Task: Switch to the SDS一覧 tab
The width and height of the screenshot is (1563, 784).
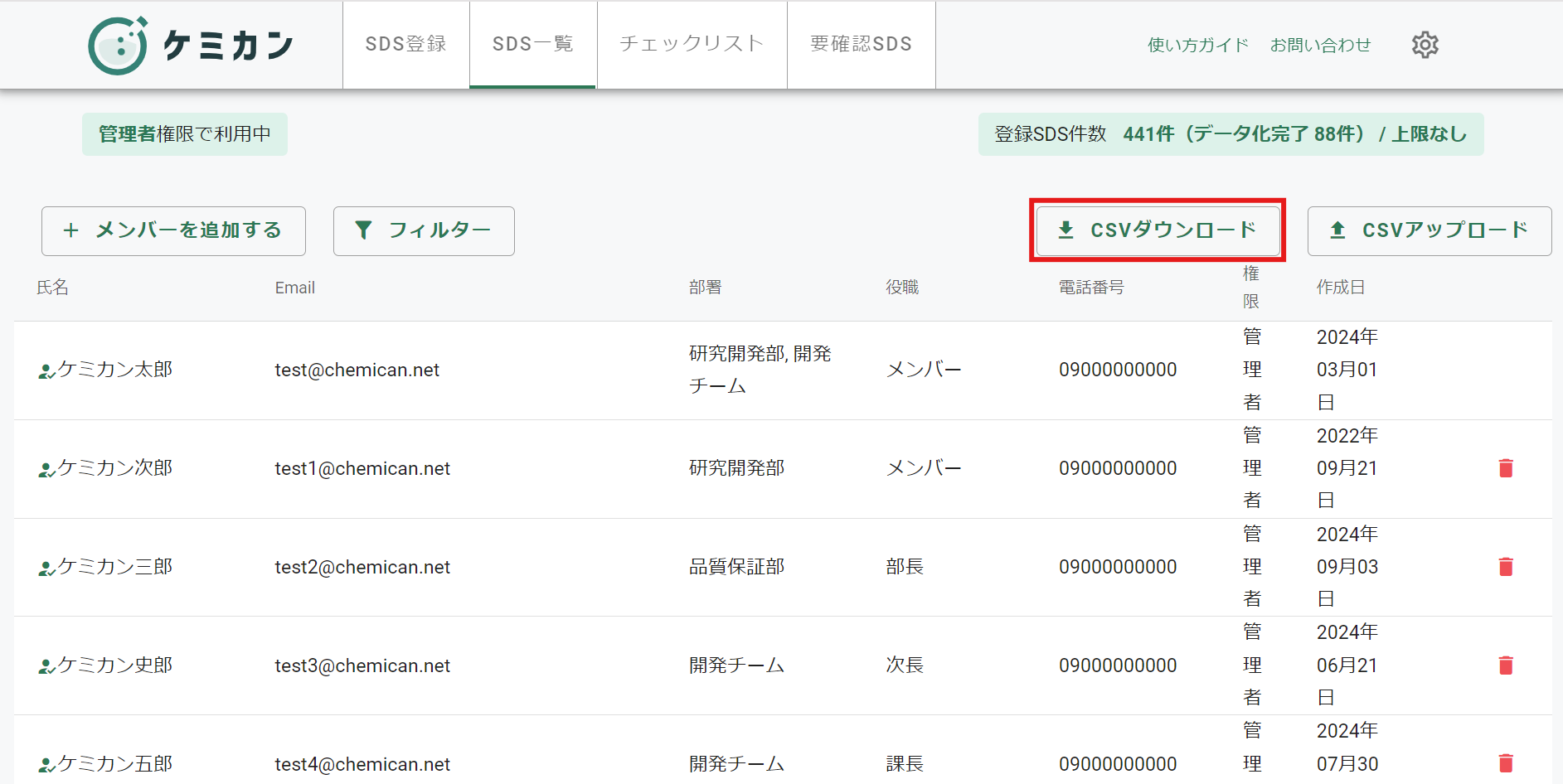Action: (533, 44)
